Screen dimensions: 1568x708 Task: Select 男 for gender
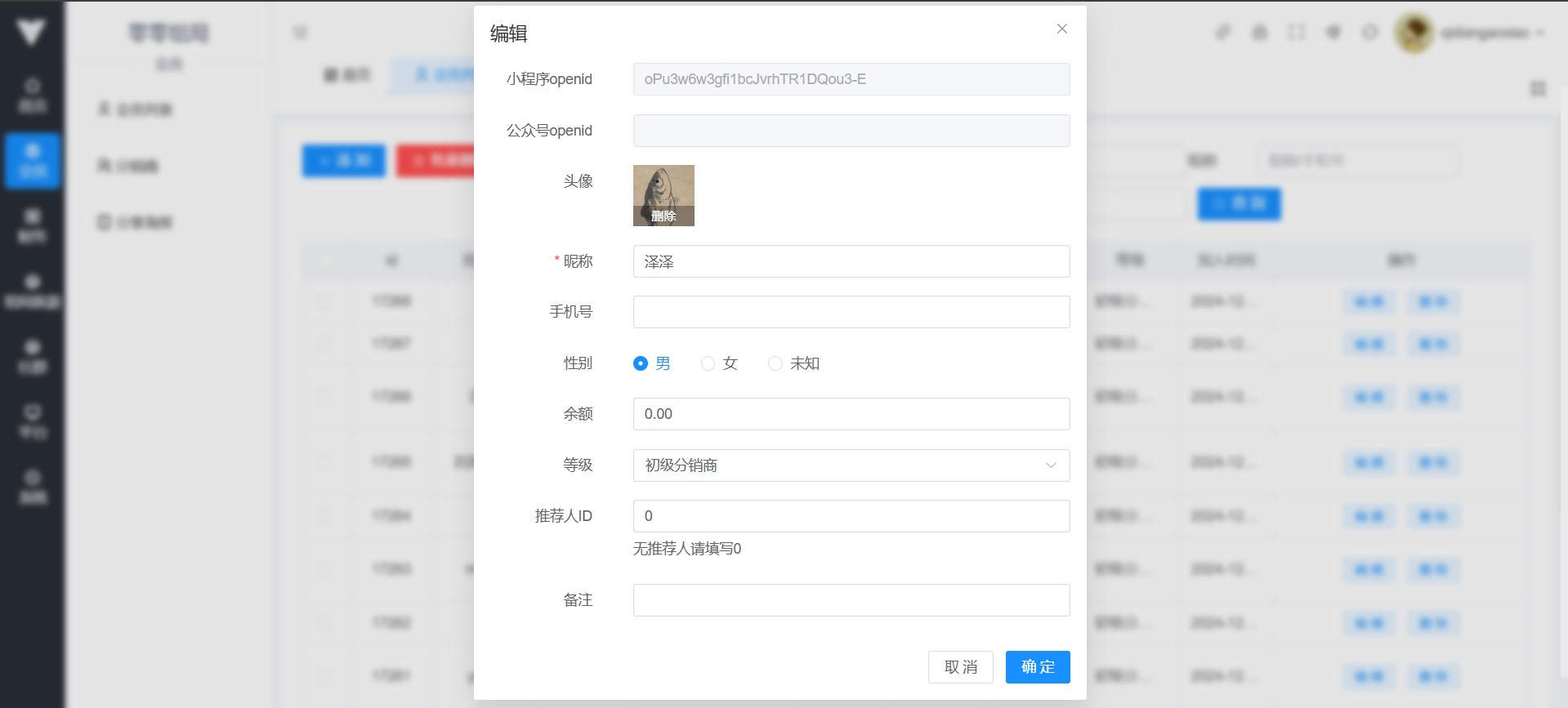[641, 363]
